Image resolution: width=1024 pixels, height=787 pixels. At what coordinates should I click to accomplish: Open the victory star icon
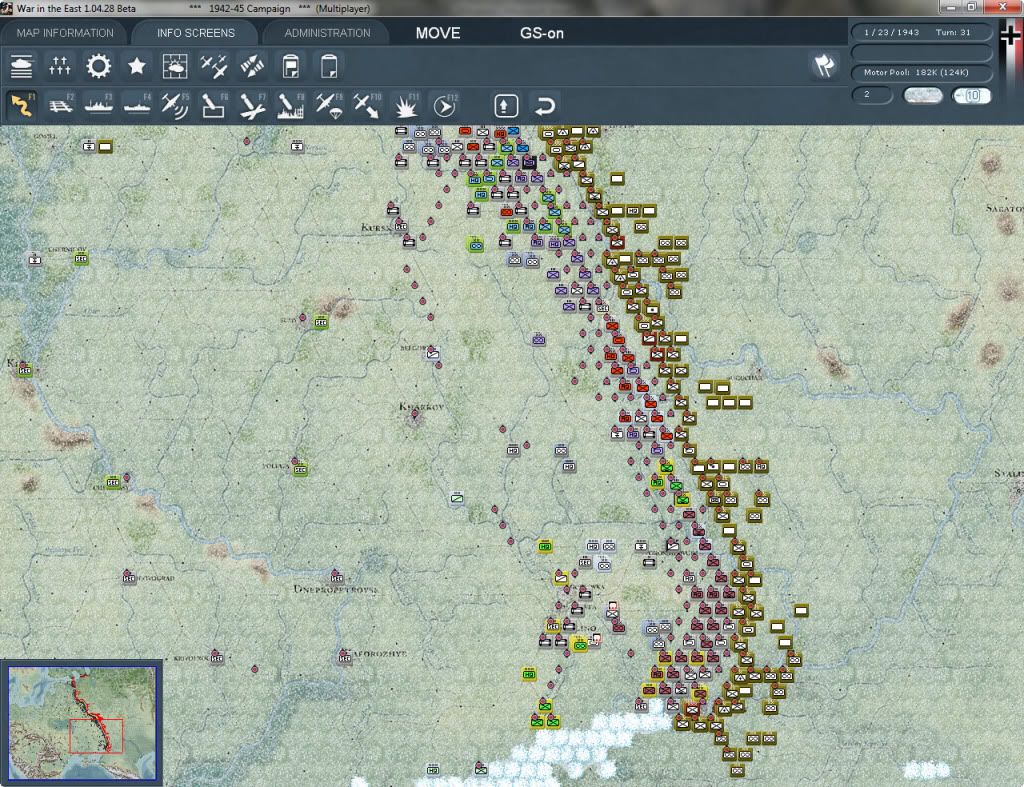(136, 67)
